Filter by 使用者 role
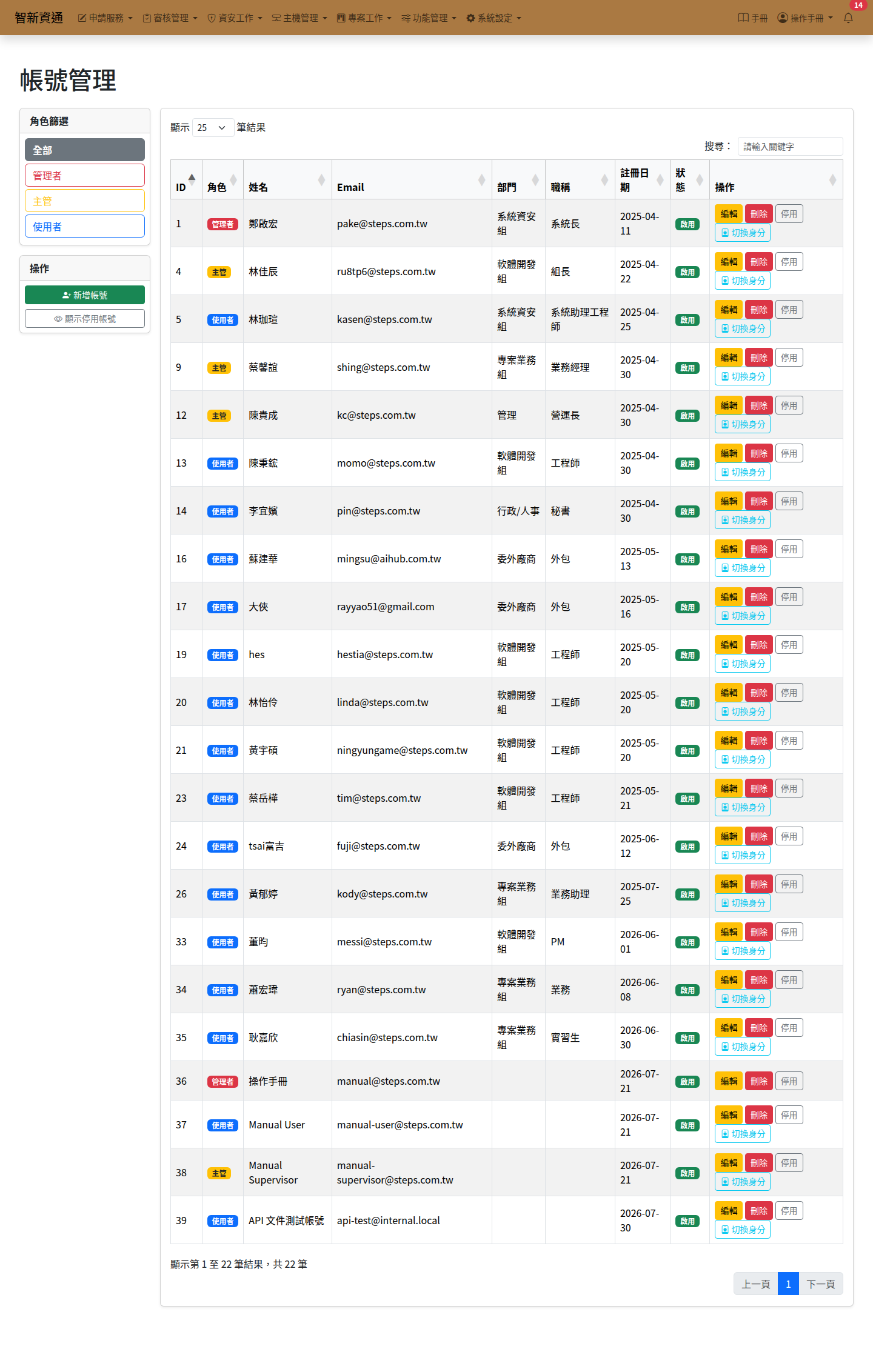873x1372 pixels. tap(85, 226)
